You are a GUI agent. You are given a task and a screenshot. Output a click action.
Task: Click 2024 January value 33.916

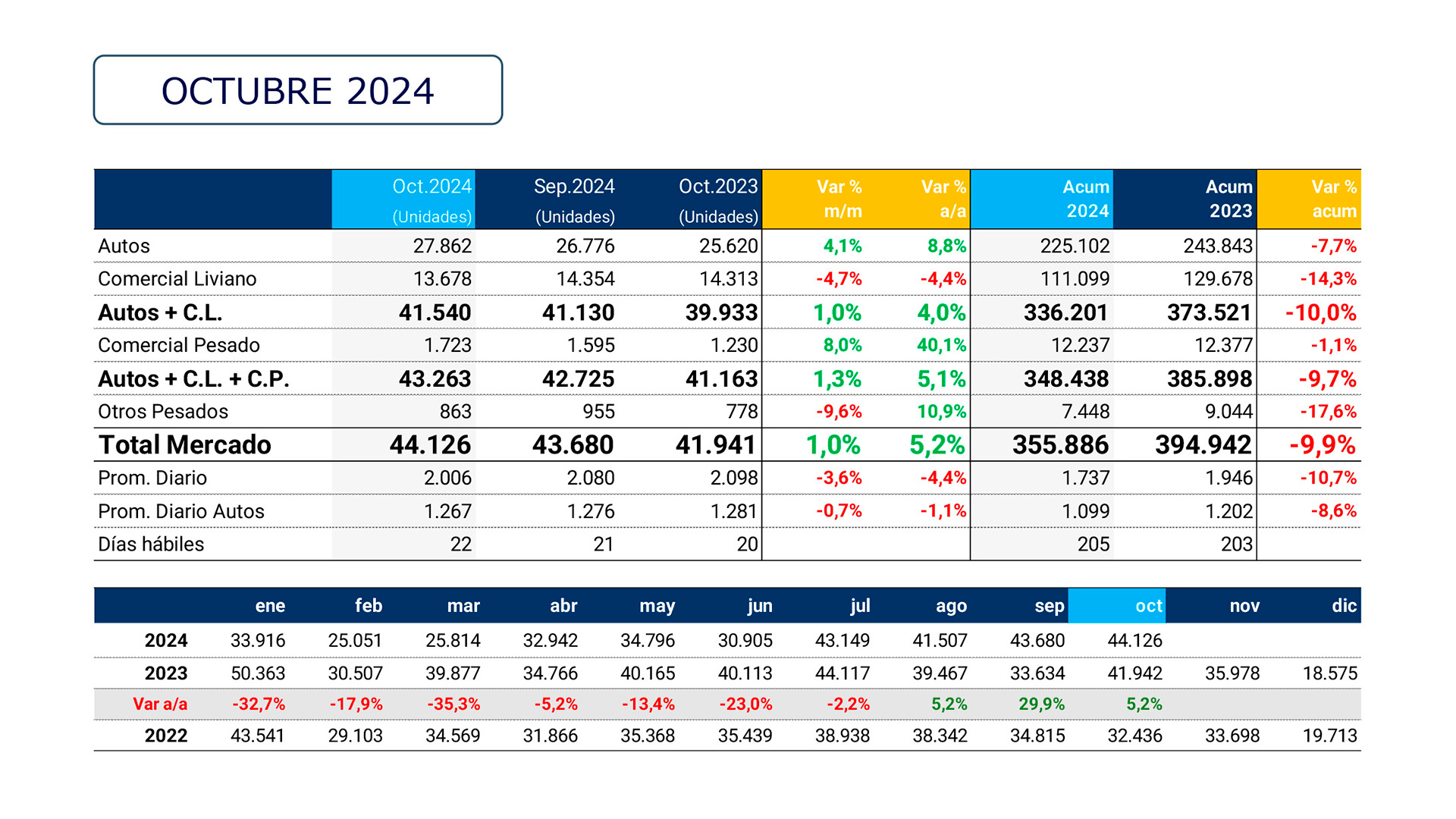(258, 641)
